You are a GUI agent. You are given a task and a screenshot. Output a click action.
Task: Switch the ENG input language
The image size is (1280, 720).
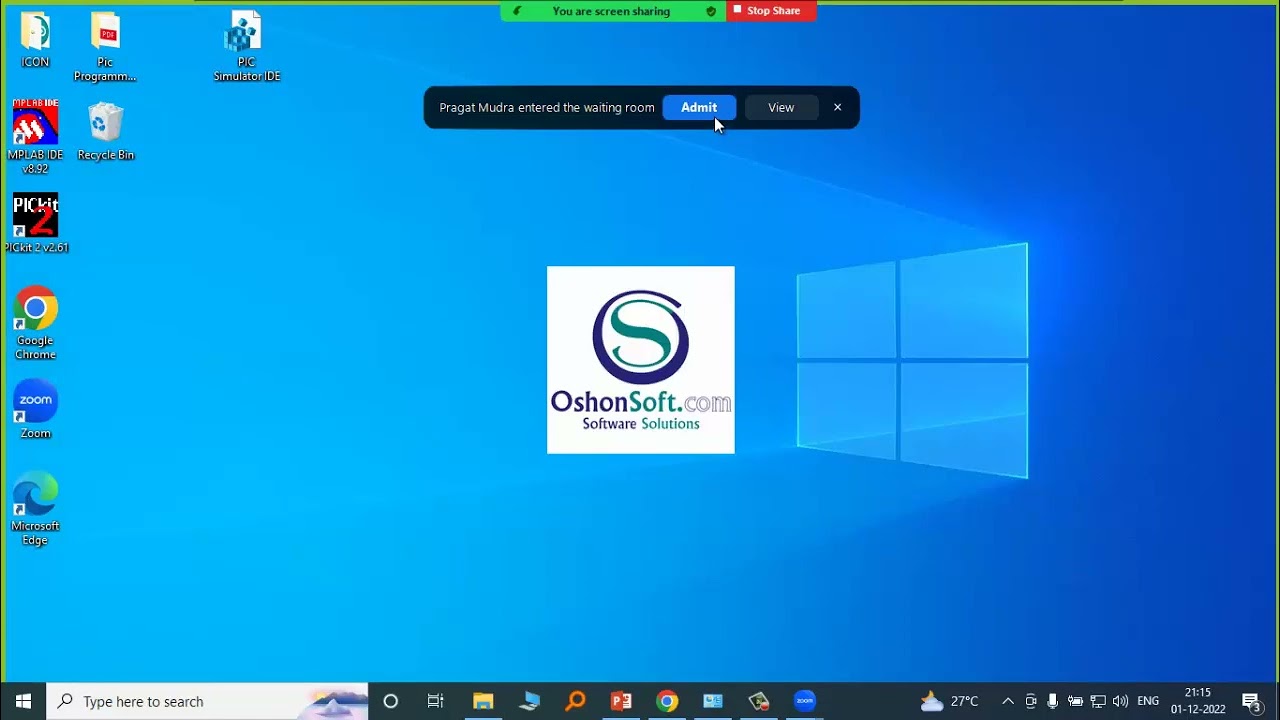tap(1148, 701)
